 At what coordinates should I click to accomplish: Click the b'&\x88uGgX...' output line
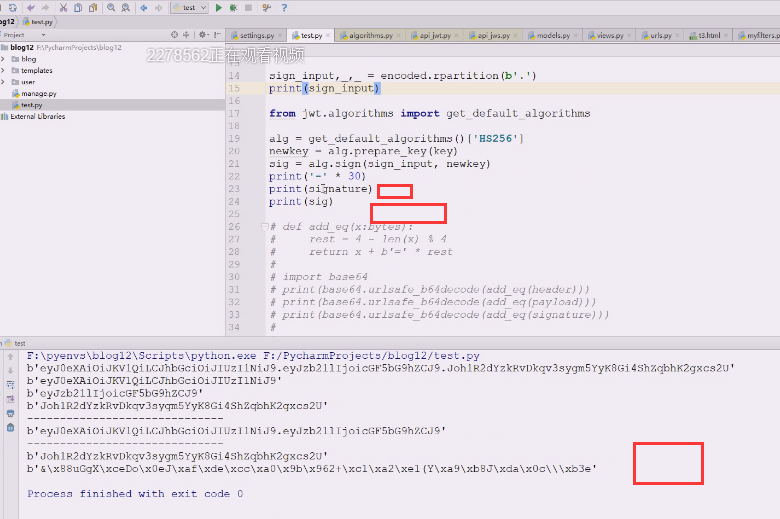pyautogui.click(x=312, y=469)
